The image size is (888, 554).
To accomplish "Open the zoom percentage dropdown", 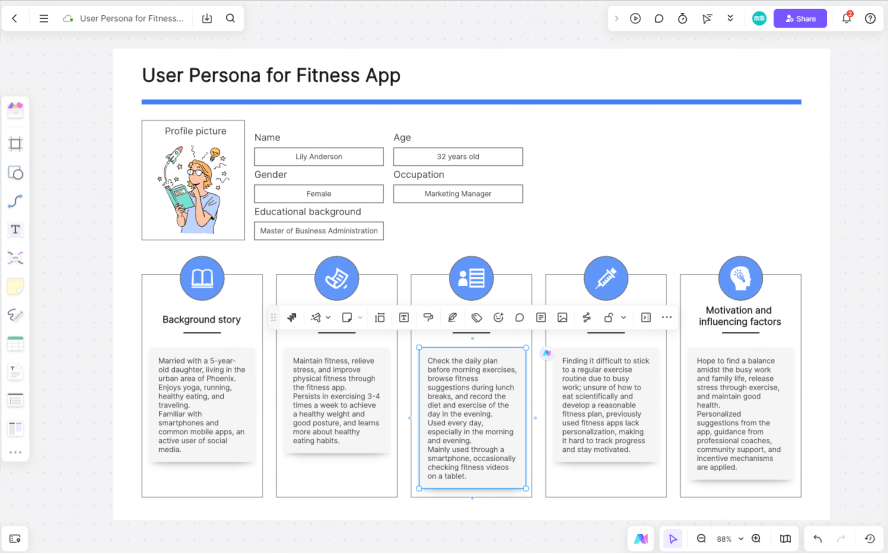I will coord(728,539).
